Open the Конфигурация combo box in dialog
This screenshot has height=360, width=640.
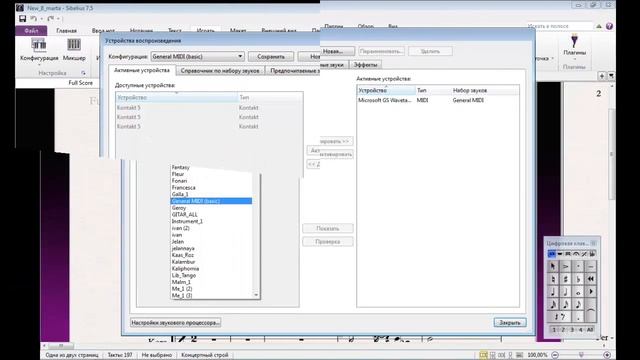198,56
